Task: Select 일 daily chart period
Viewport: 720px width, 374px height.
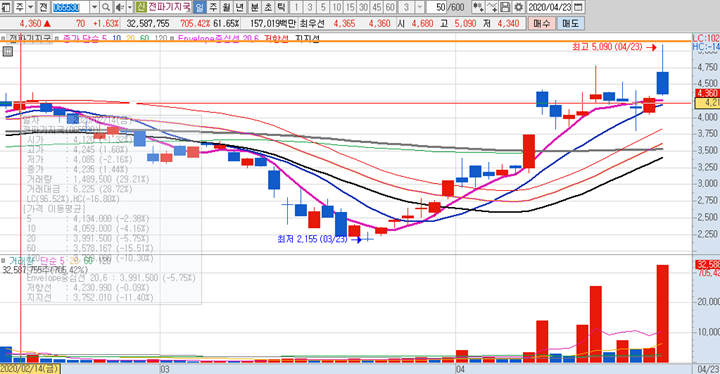Action: click(199, 7)
